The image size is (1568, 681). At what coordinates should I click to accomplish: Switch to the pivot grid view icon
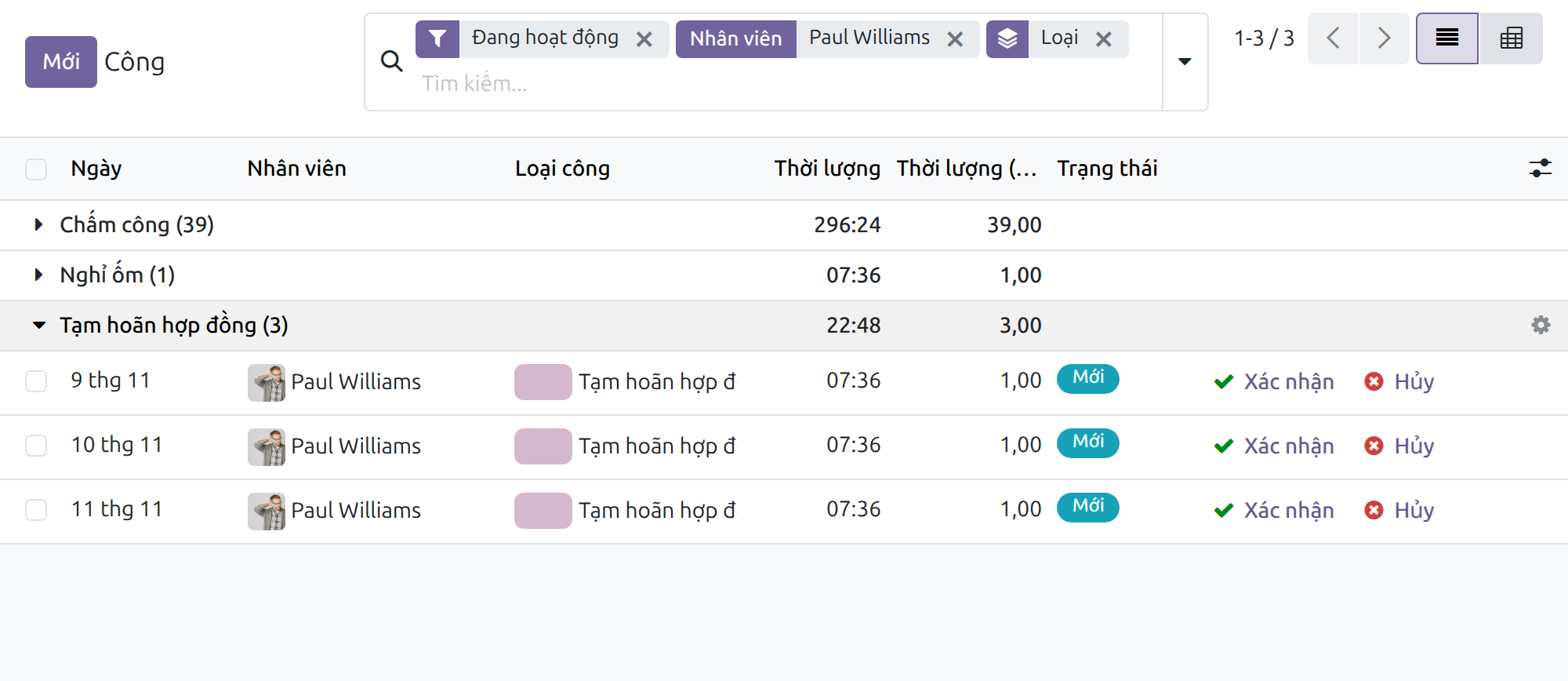tap(1511, 38)
